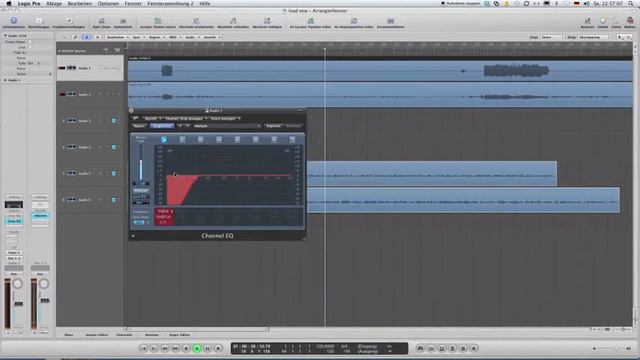The height and width of the screenshot is (360, 640).
Task: Click the Audio 1 channel strip volume fader
Action: (18, 304)
